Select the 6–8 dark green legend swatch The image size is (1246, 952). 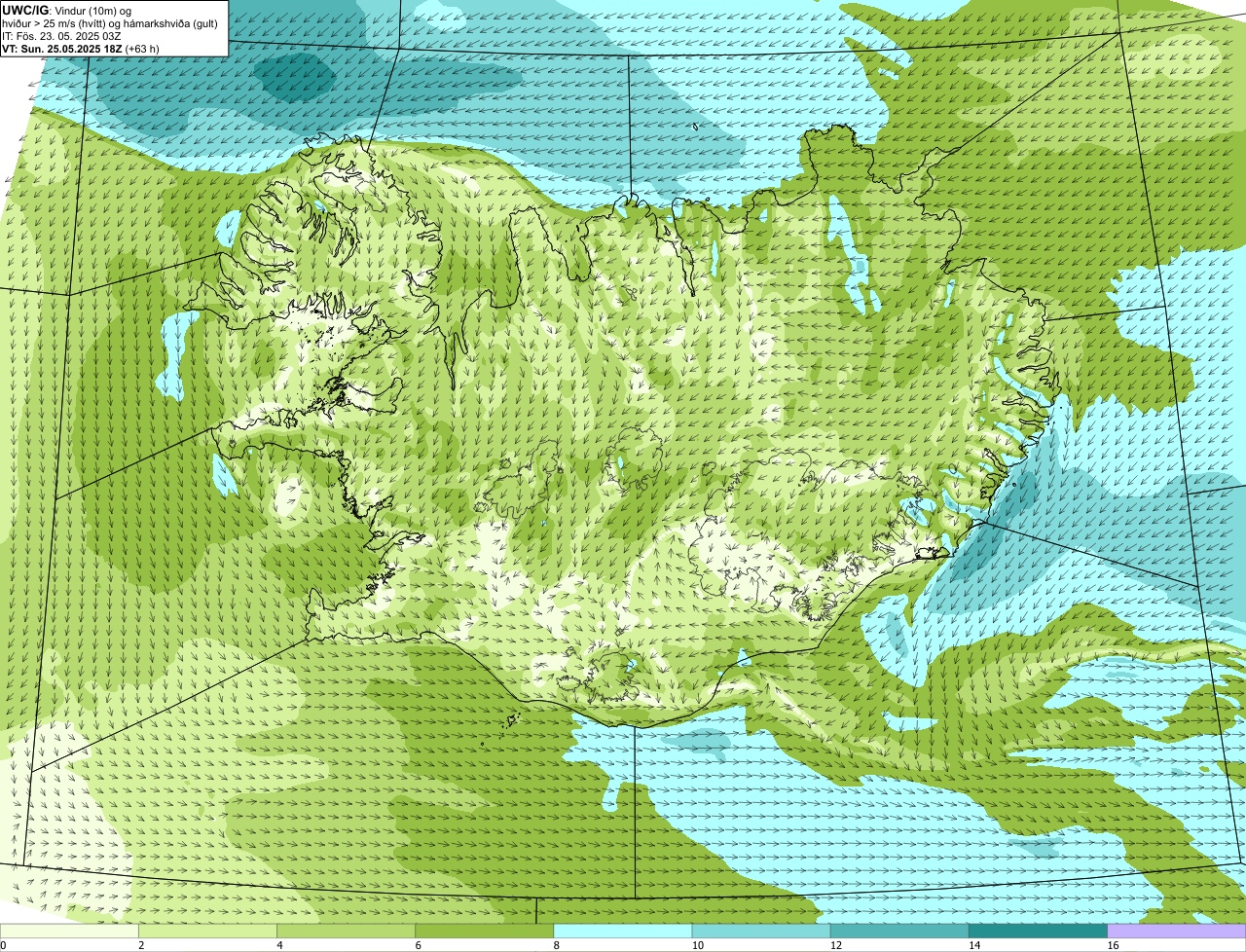pyautogui.click(x=484, y=932)
